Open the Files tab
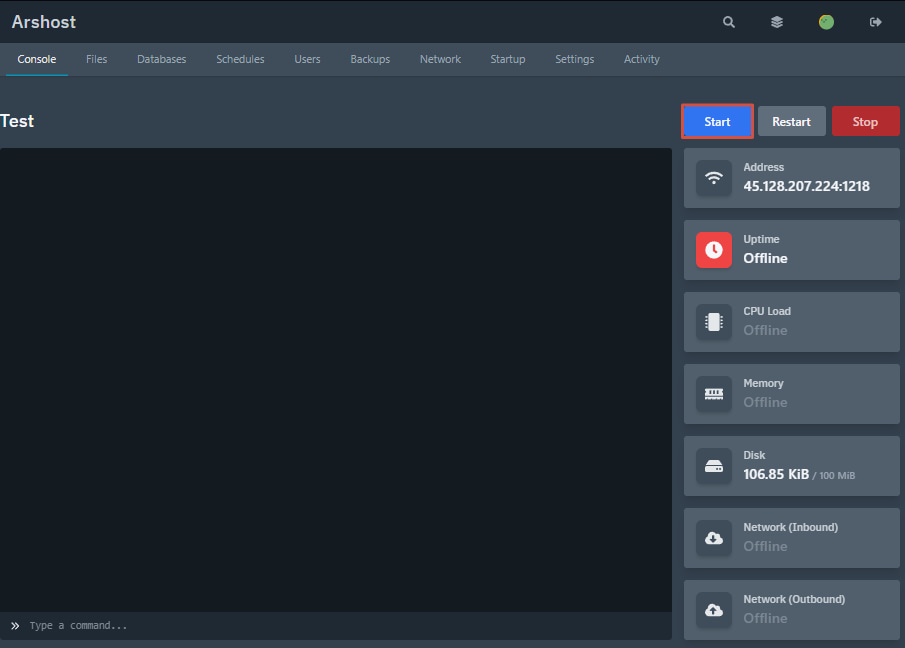The height and width of the screenshot is (648, 905). click(x=96, y=59)
